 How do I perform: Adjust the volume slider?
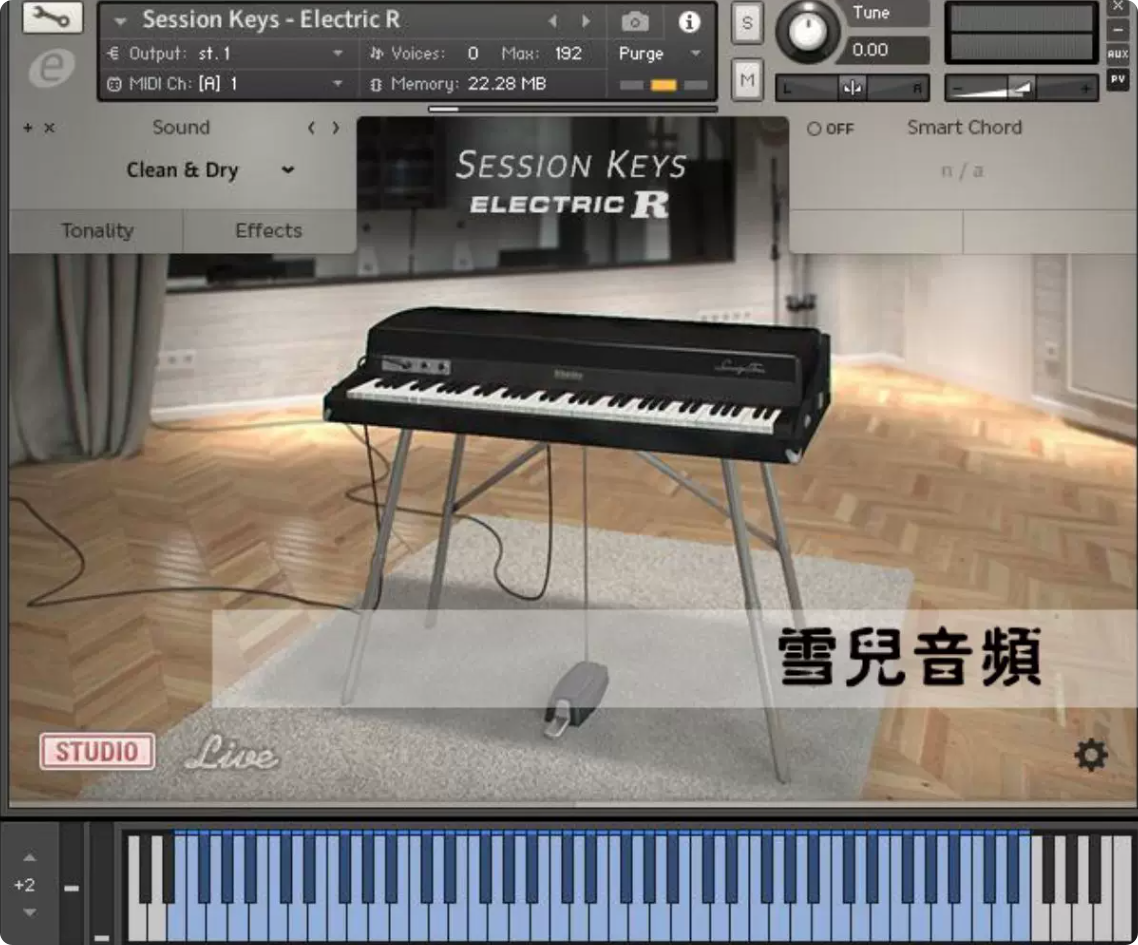pos(1020,88)
